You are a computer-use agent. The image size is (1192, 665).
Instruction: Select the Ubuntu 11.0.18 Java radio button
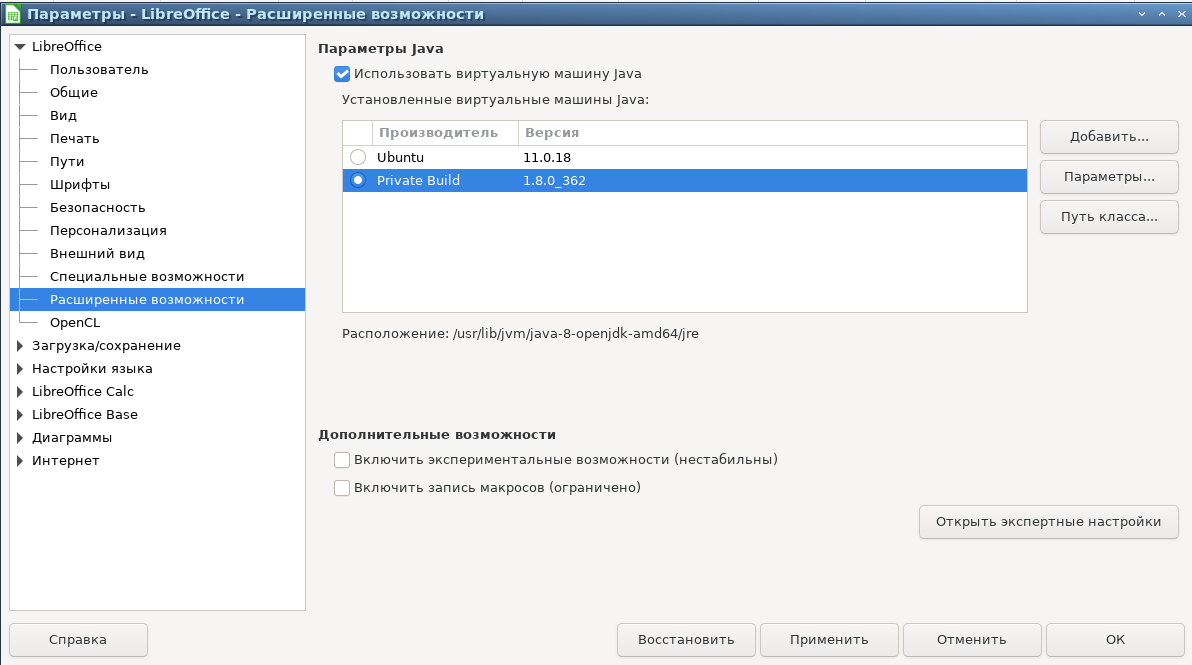[358, 157]
